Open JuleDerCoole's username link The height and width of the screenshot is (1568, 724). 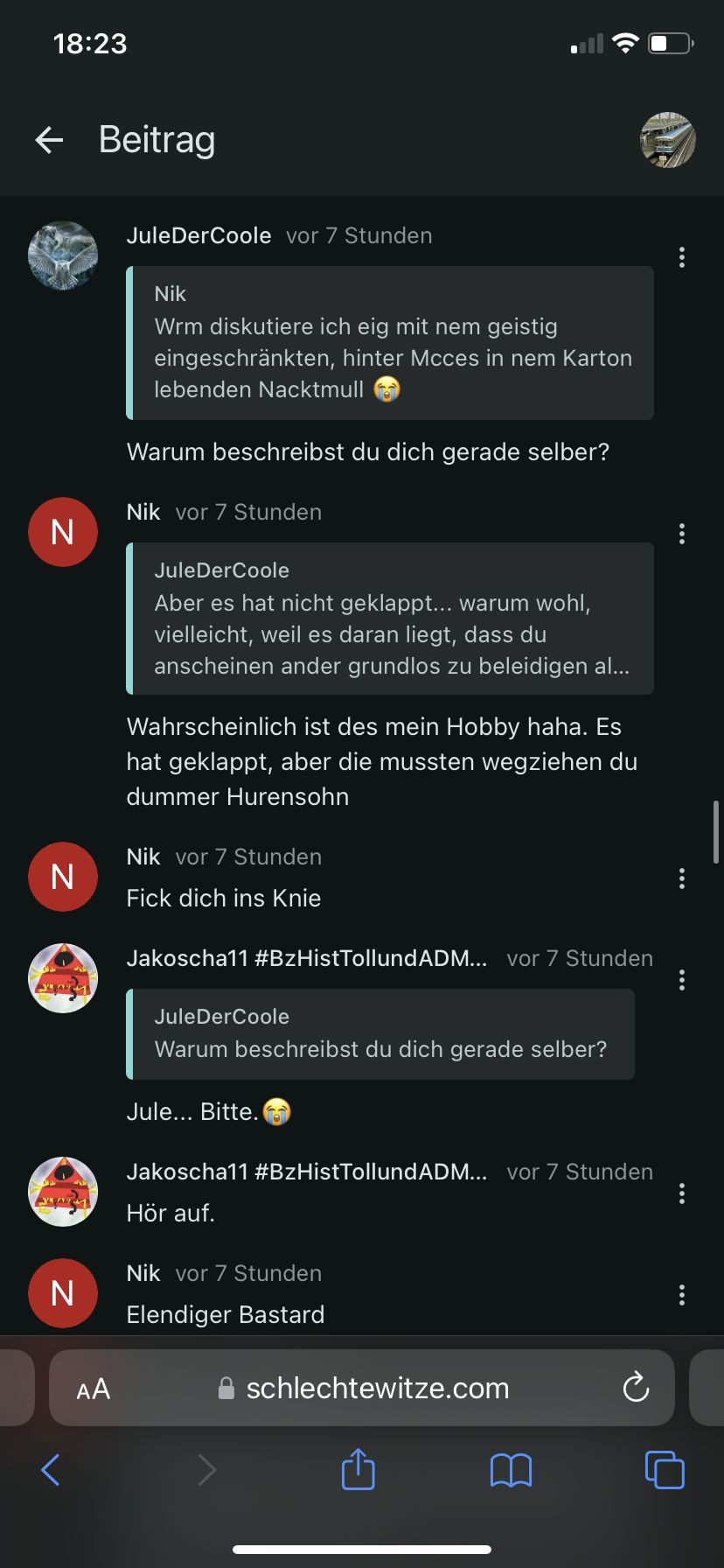pyautogui.click(x=198, y=235)
